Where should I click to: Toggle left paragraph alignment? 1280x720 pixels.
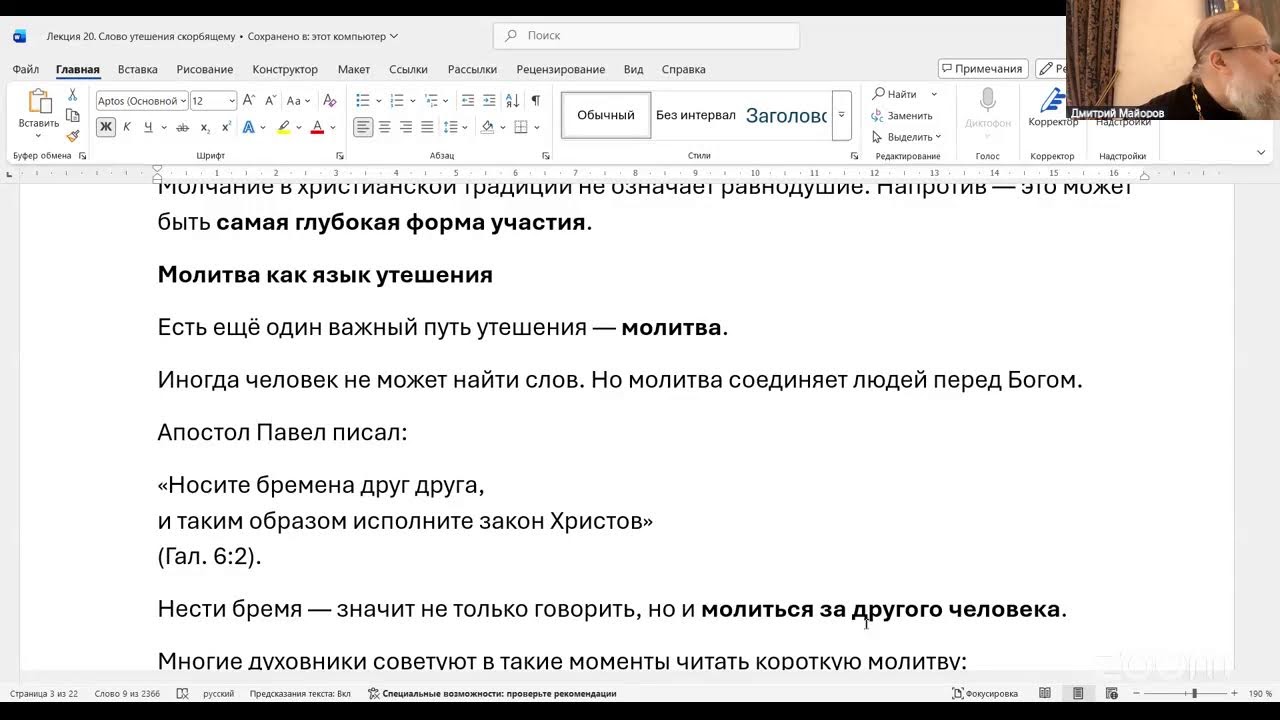363,127
